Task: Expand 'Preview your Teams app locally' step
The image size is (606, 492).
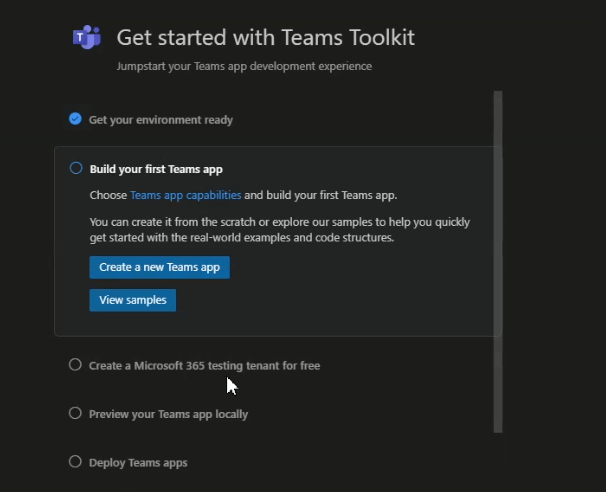Action: [169, 414]
